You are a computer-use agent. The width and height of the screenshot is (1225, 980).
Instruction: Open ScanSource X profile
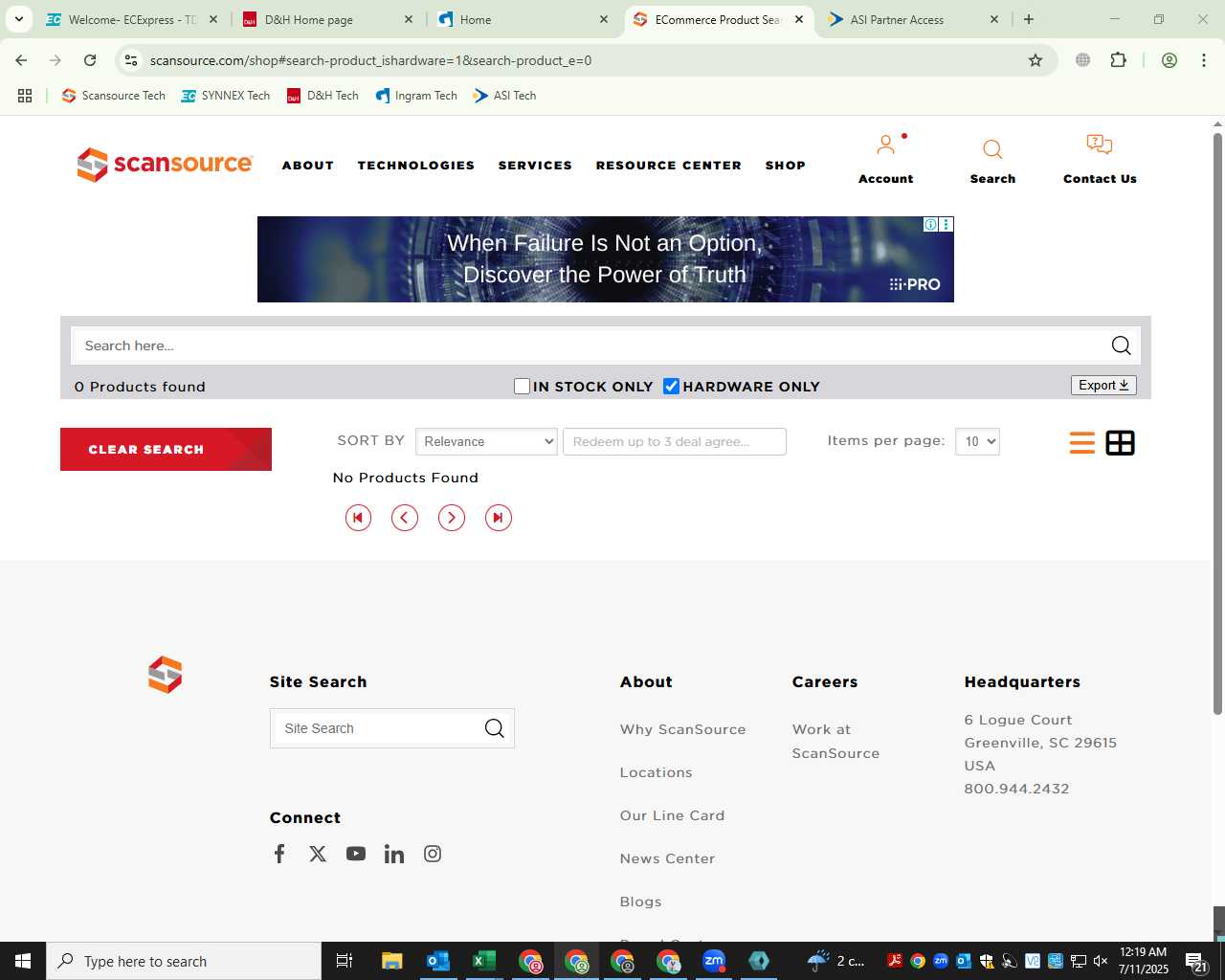point(318,854)
